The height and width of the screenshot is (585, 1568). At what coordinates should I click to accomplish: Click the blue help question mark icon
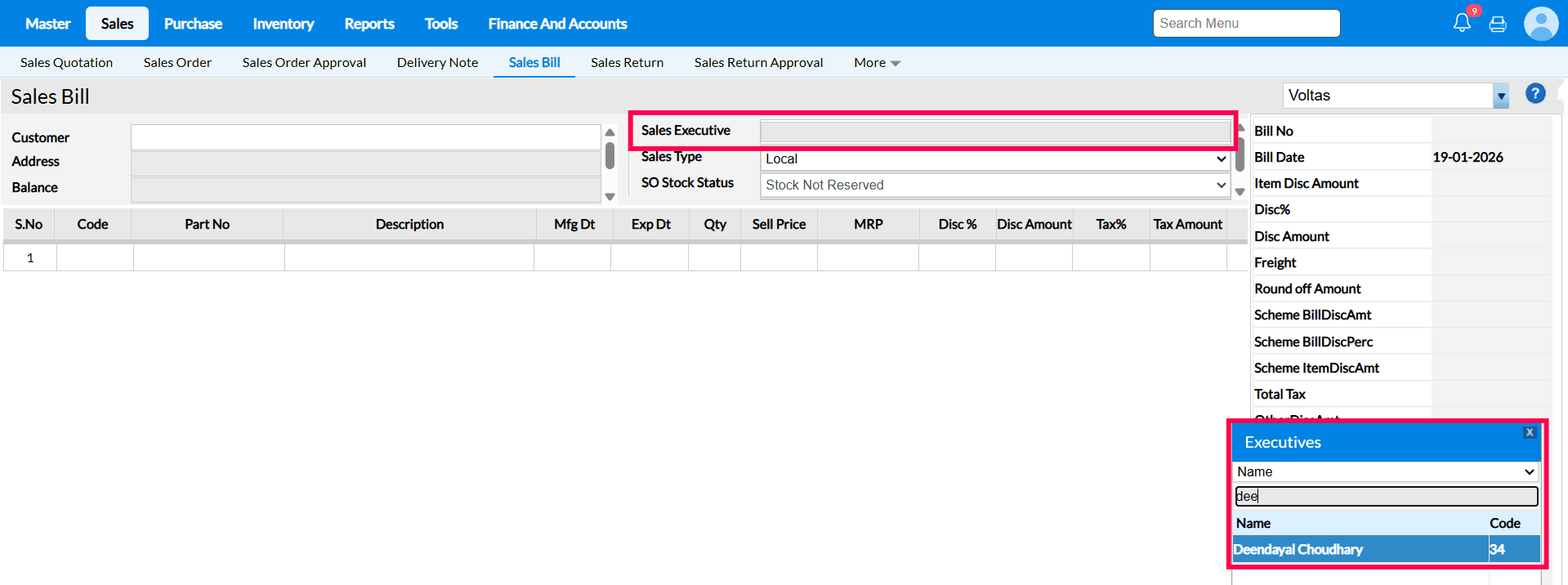point(1535,94)
